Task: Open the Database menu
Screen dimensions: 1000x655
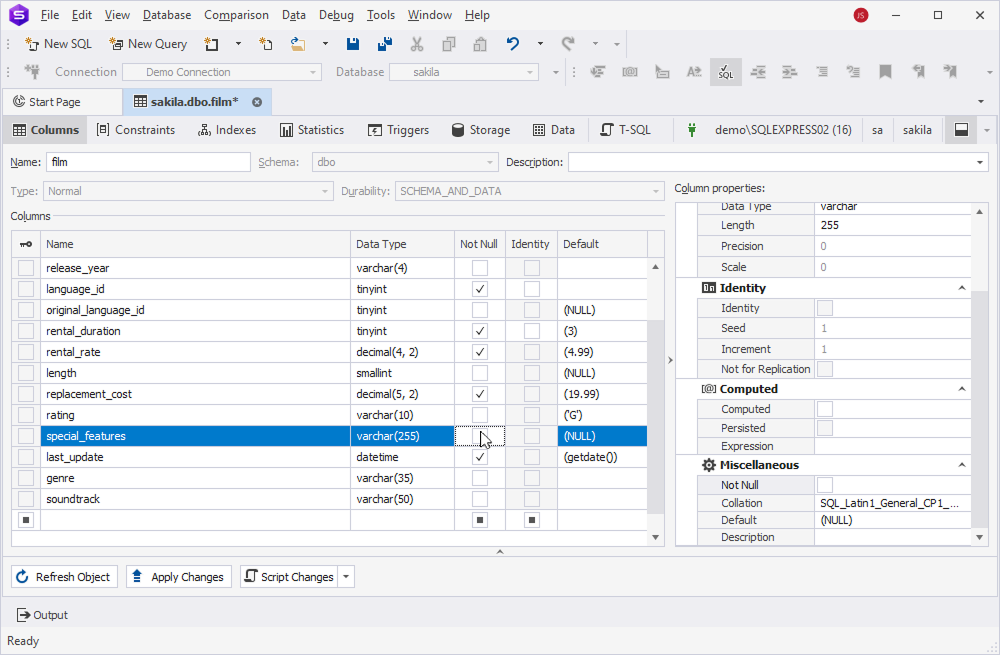Action: click(167, 15)
